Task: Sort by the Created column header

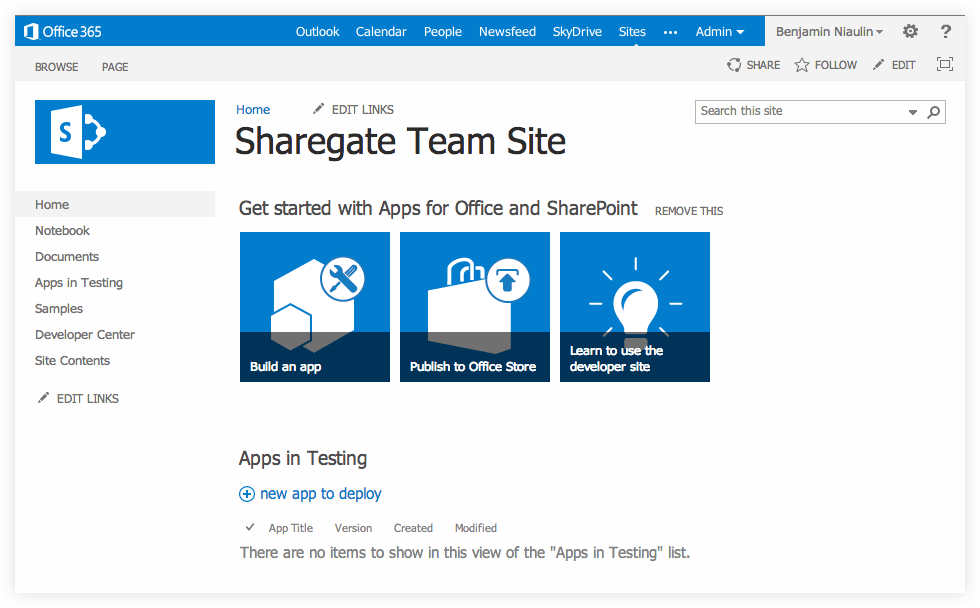Action: click(x=413, y=528)
